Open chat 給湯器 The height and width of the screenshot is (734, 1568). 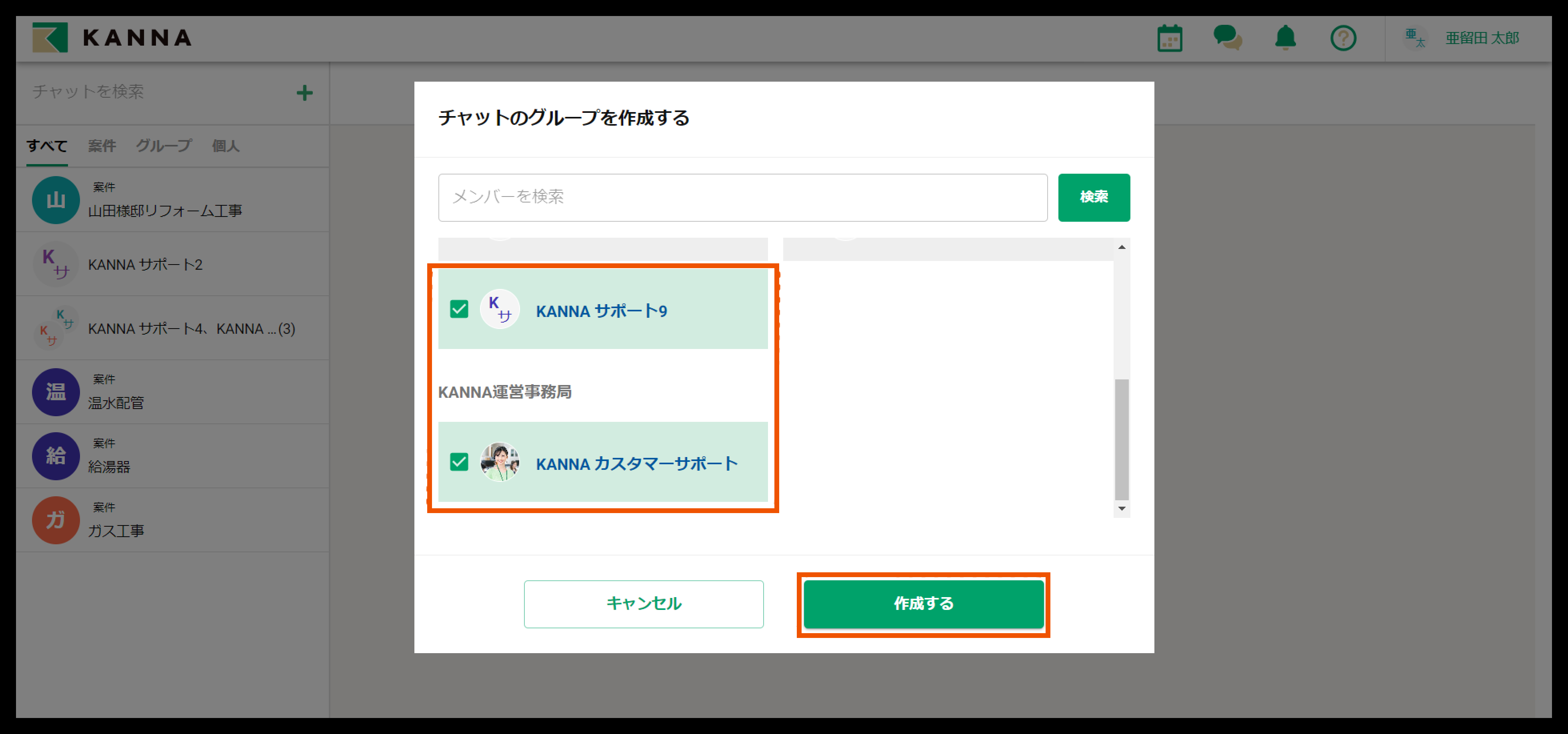coord(172,455)
